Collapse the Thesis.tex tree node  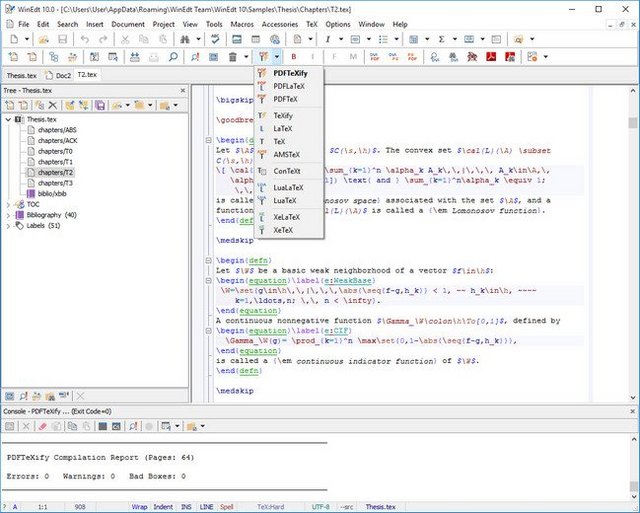(x=9, y=119)
